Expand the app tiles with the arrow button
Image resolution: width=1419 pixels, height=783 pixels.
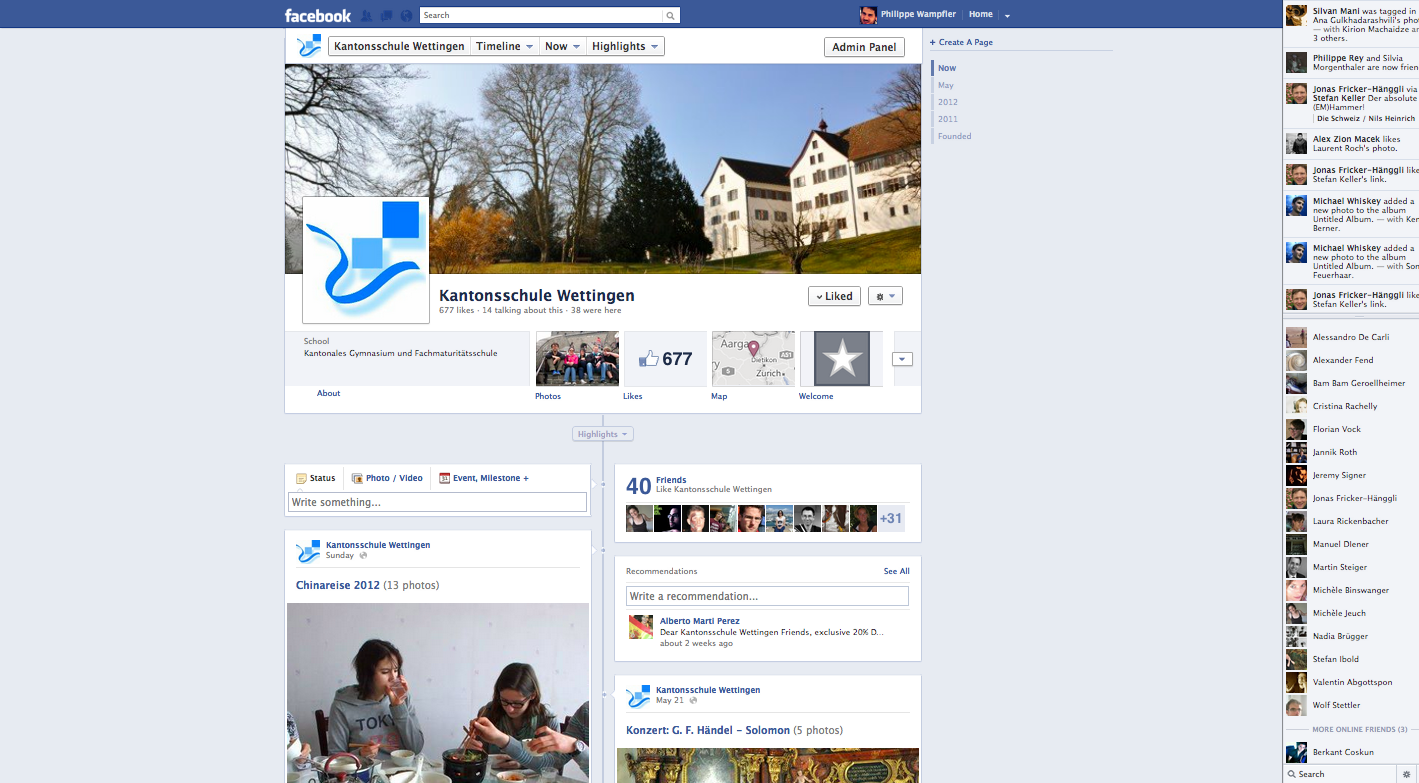click(x=902, y=359)
